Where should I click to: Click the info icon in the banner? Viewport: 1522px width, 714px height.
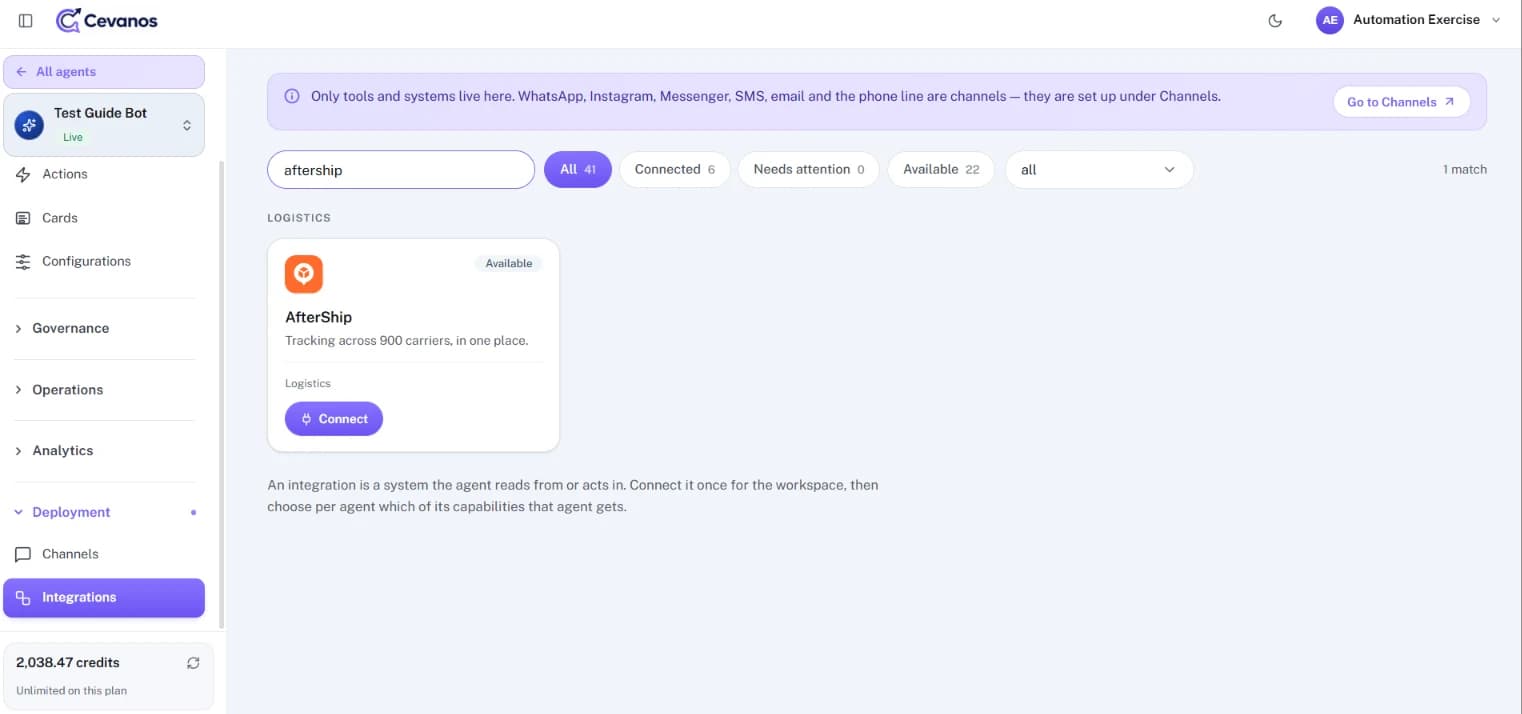292,97
